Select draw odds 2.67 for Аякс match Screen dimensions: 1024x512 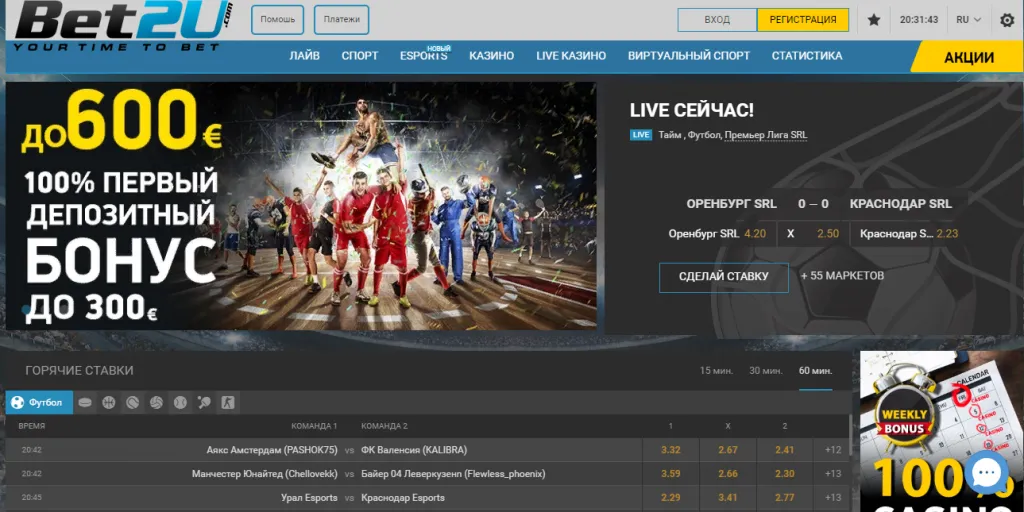[x=728, y=450]
